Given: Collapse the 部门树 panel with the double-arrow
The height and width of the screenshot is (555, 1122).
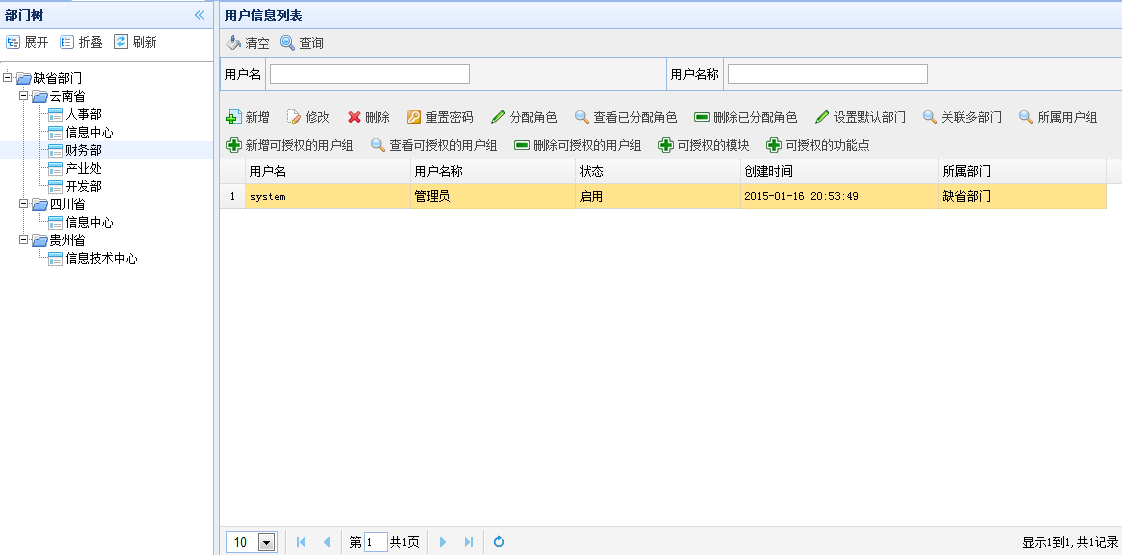Looking at the screenshot, I should point(200,15).
